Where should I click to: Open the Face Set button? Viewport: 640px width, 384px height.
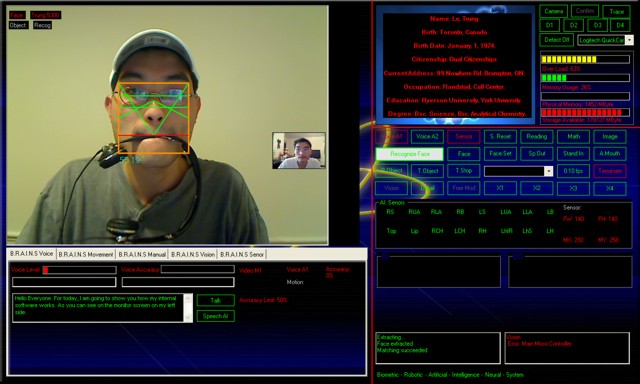[500, 154]
